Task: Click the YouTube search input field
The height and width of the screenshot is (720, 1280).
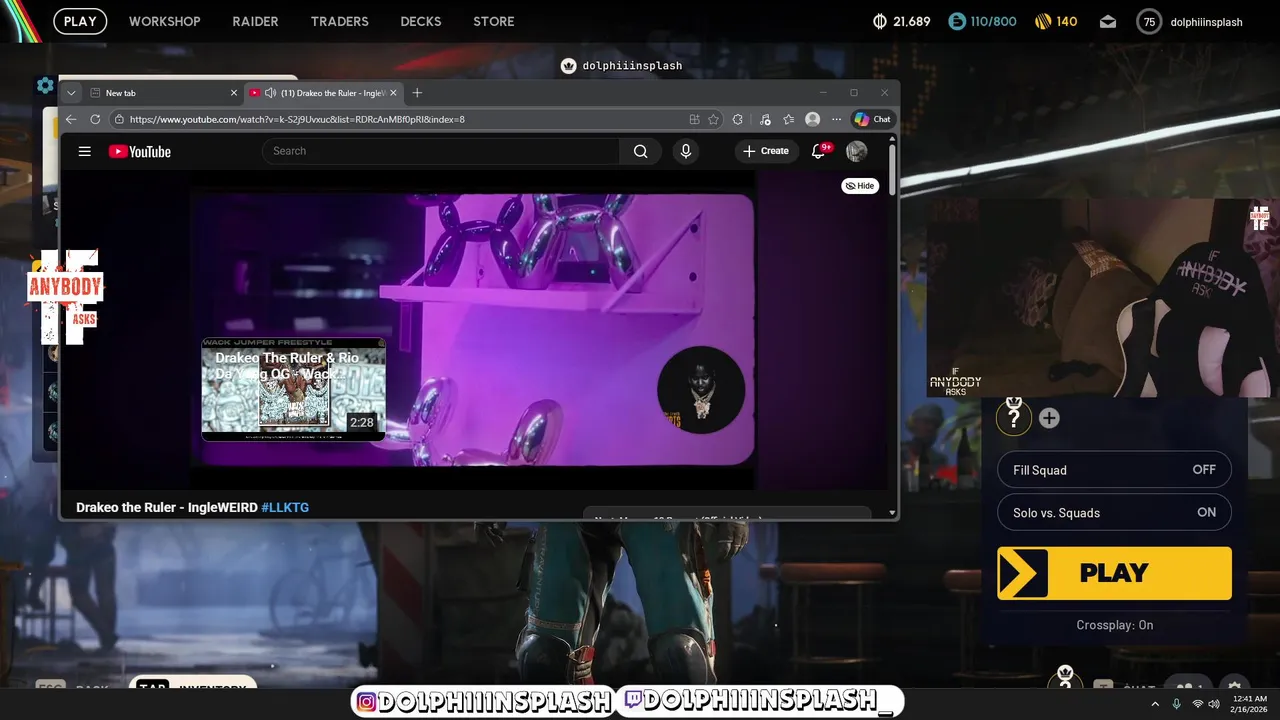Action: point(441,151)
